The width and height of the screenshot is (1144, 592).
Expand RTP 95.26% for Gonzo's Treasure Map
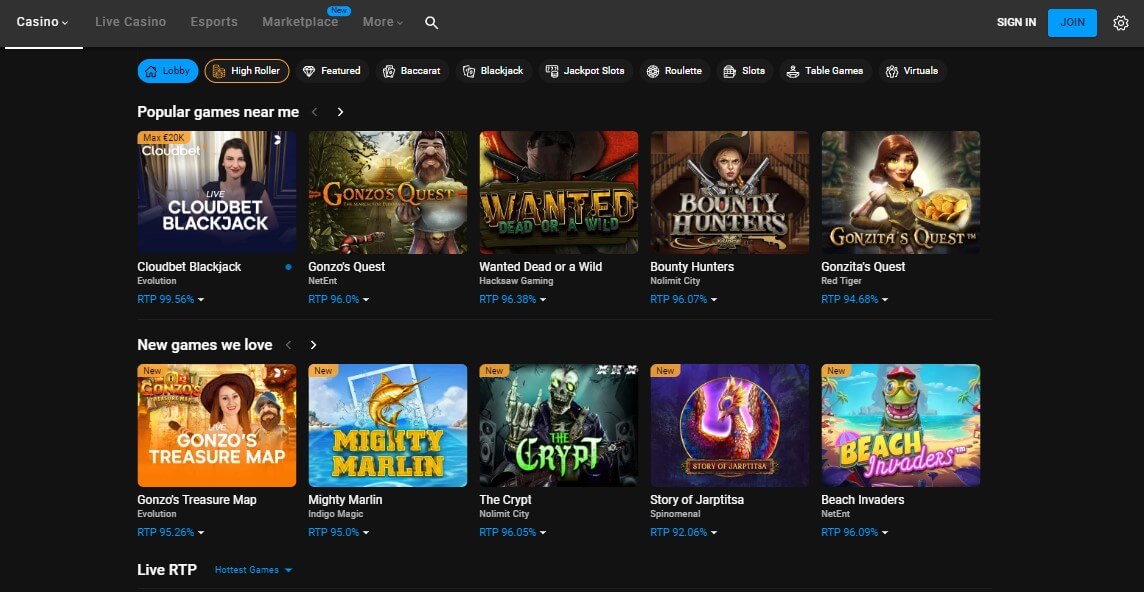point(171,532)
